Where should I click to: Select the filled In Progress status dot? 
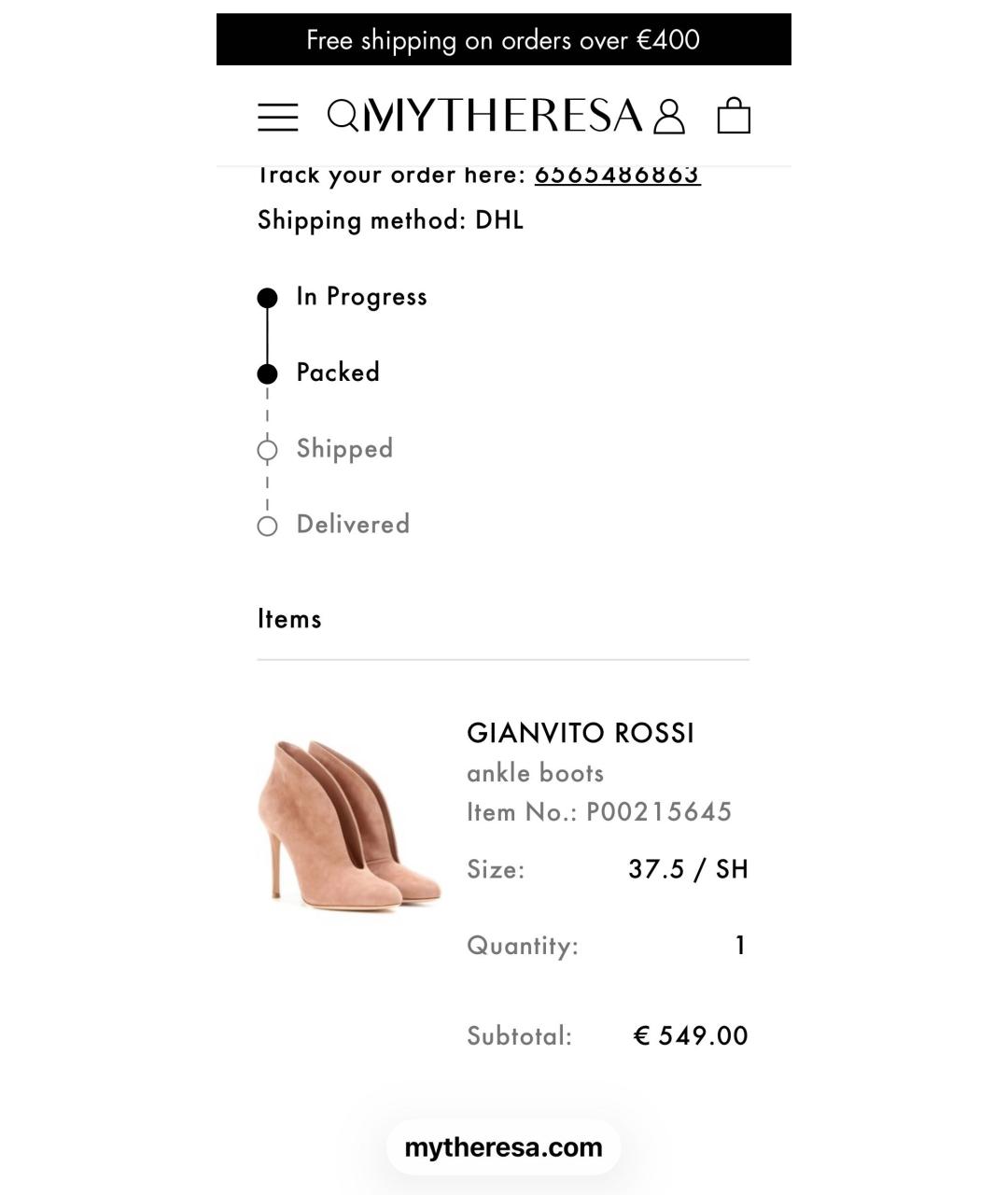[x=269, y=296]
